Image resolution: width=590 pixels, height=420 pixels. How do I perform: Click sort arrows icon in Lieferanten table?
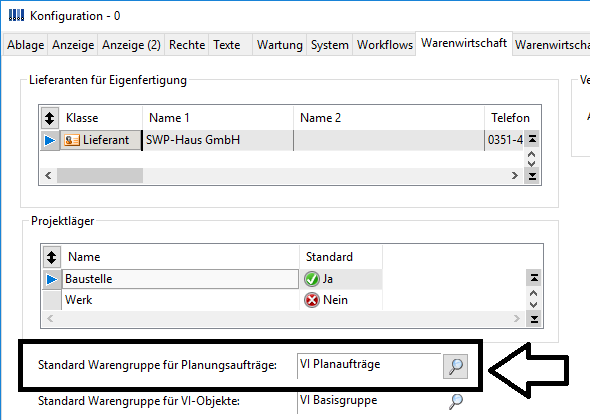coord(50,118)
